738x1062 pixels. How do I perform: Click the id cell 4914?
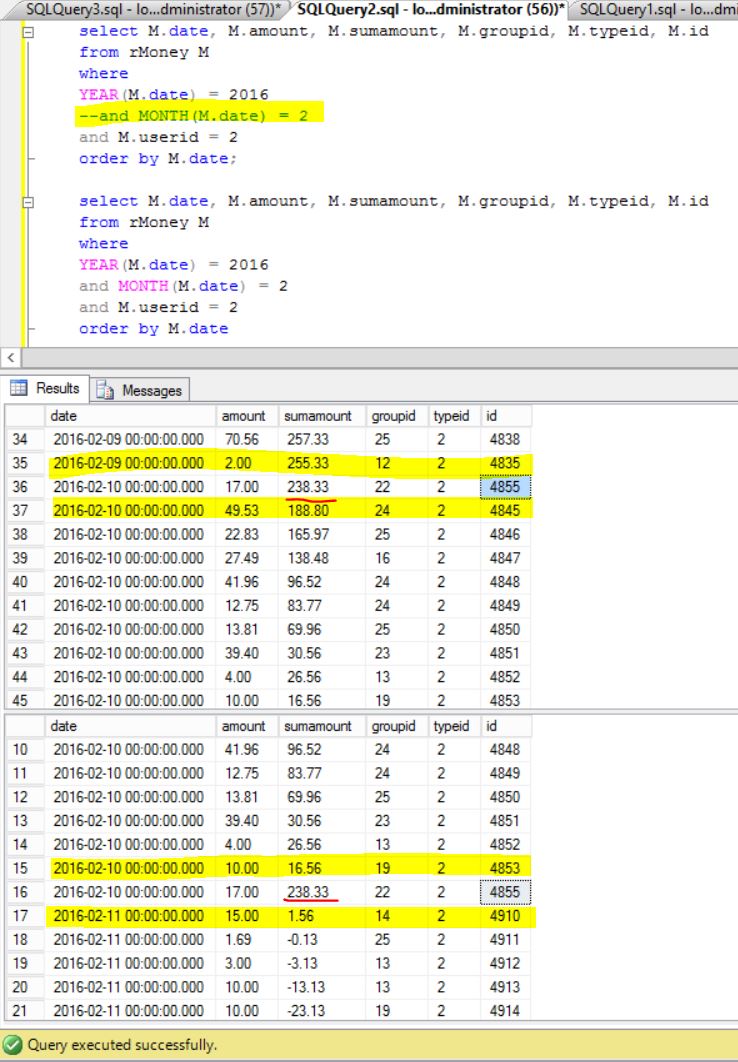505,1011
